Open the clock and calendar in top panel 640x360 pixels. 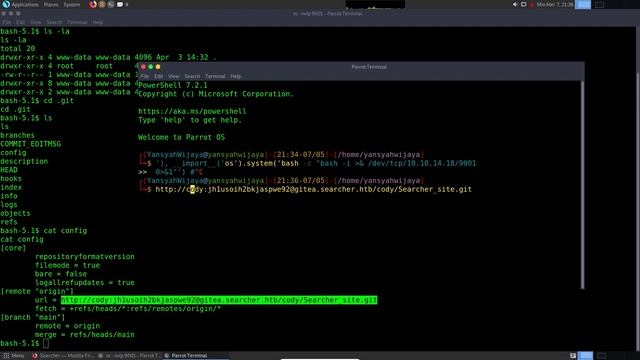555,4
